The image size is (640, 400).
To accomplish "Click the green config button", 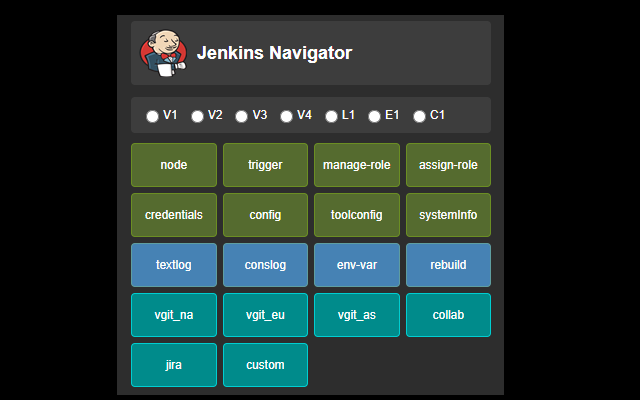I will [x=265, y=215].
